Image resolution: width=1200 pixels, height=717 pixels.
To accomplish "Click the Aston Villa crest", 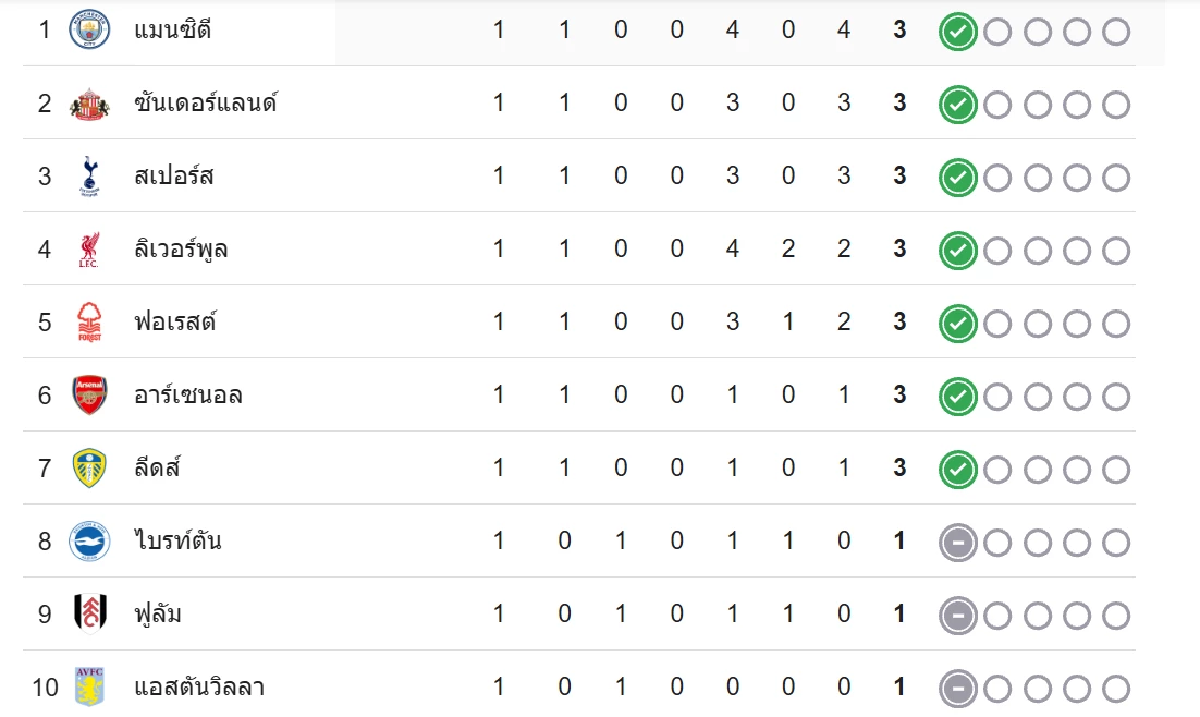I will (89, 687).
